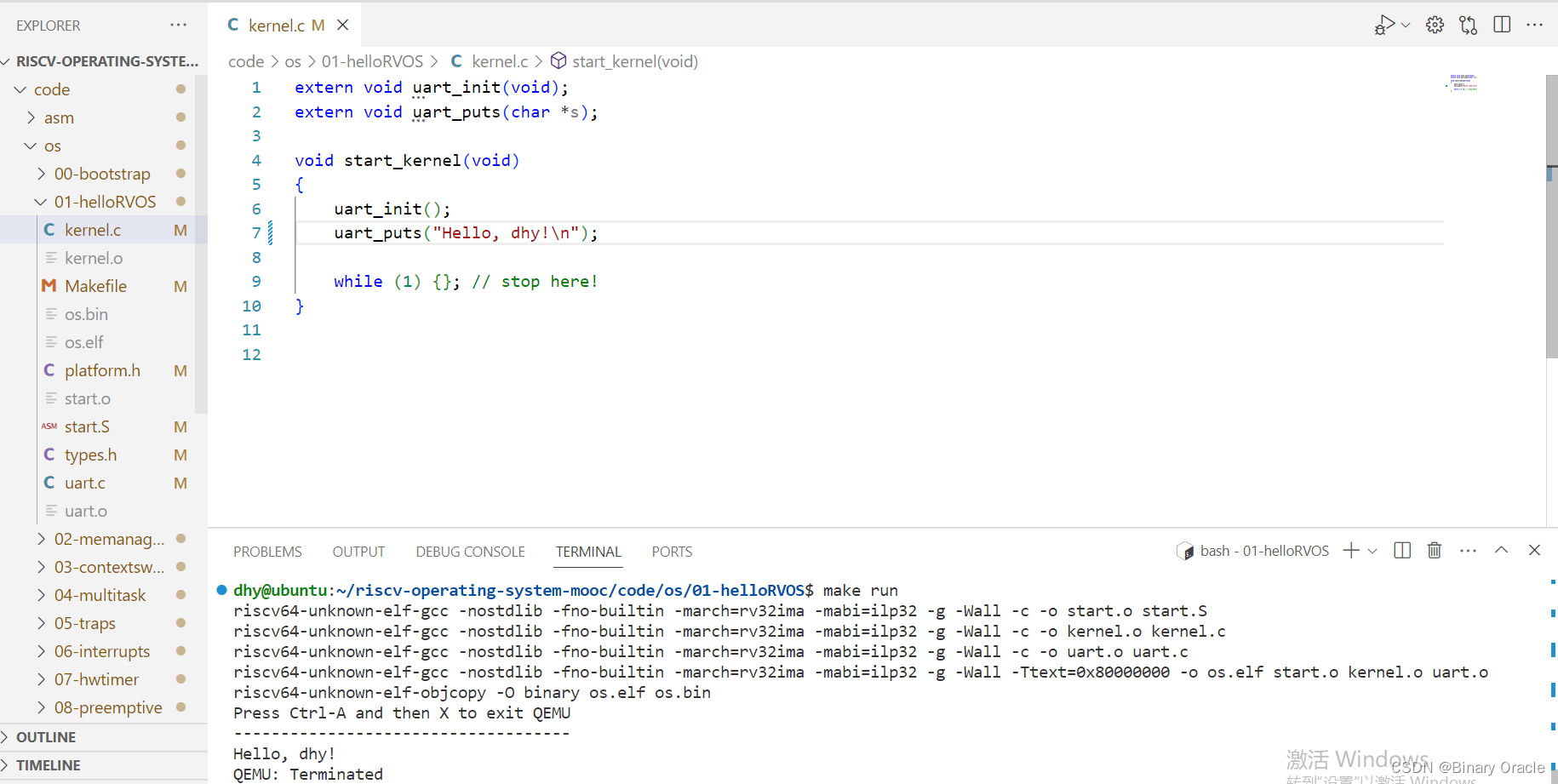Open platform.h header file
1558x784 pixels.
(x=104, y=370)
